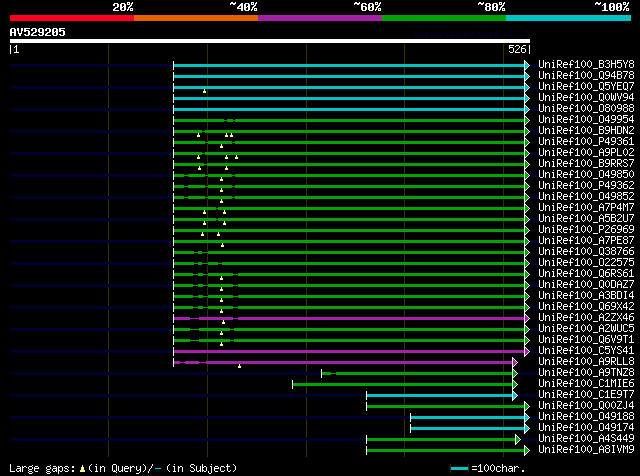Click the yellow gap marker under UniRef100_A7PE87 bar
640x476 pixels.
click(x=222, y=245)
